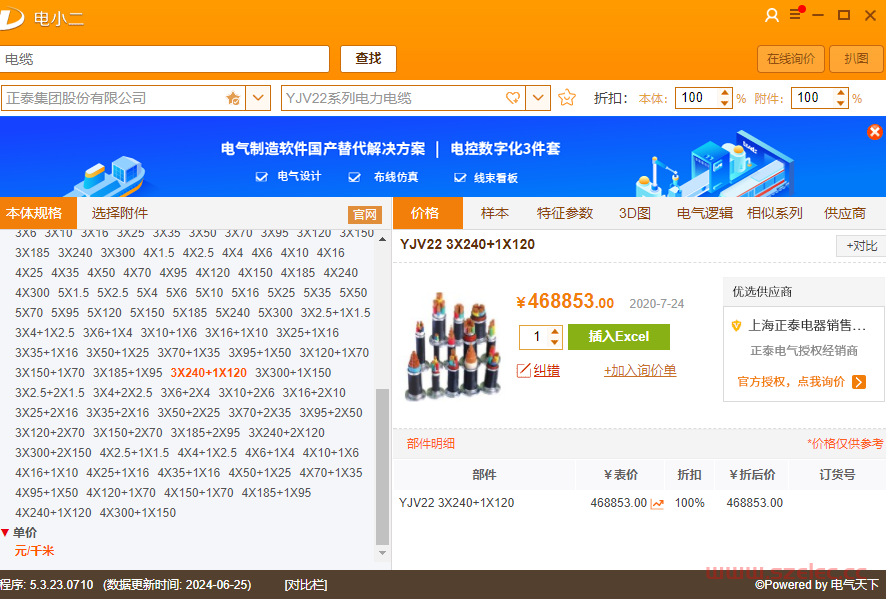Click the heart icon in series field

click(513, 98)
